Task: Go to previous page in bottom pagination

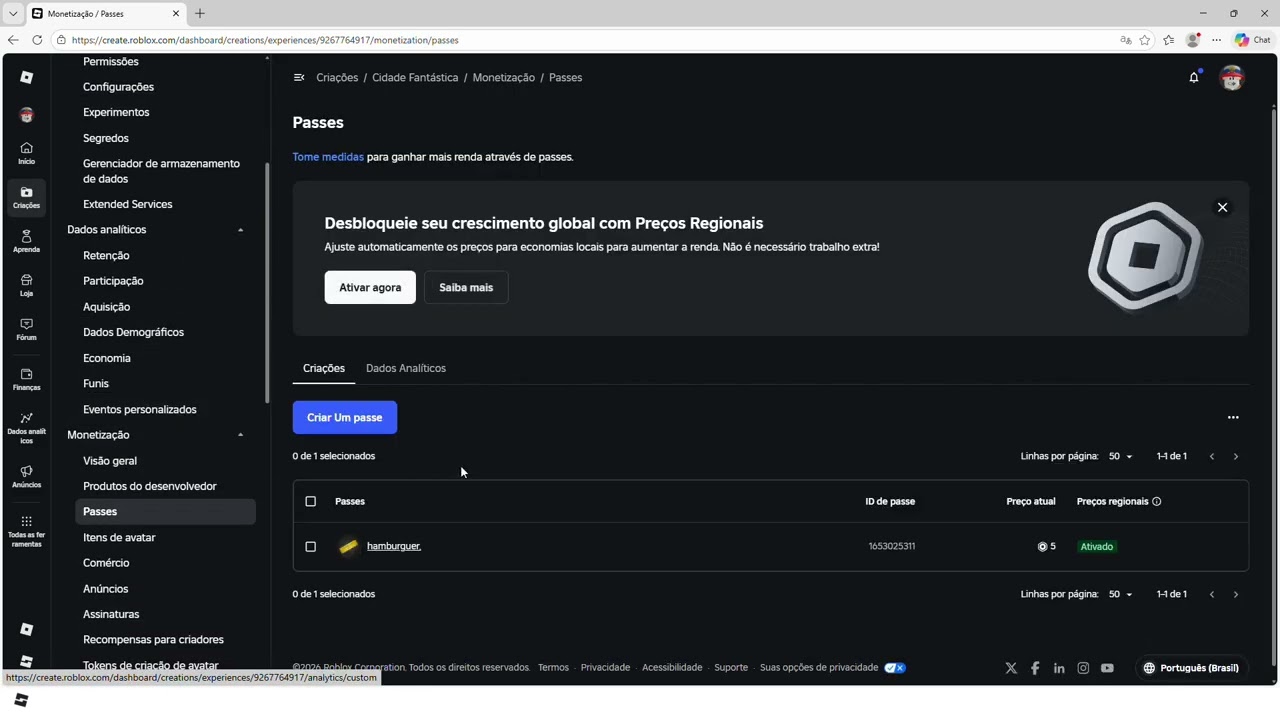Action: 1212,594
